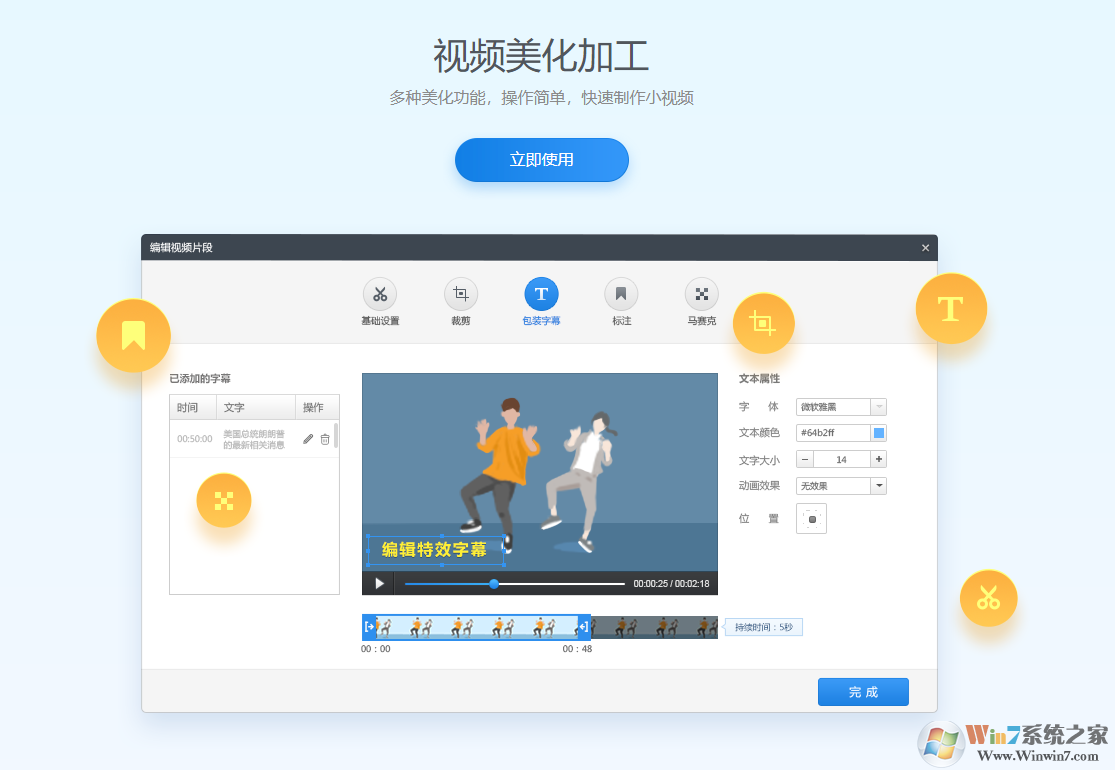Click the 立即使用 button

541,160
